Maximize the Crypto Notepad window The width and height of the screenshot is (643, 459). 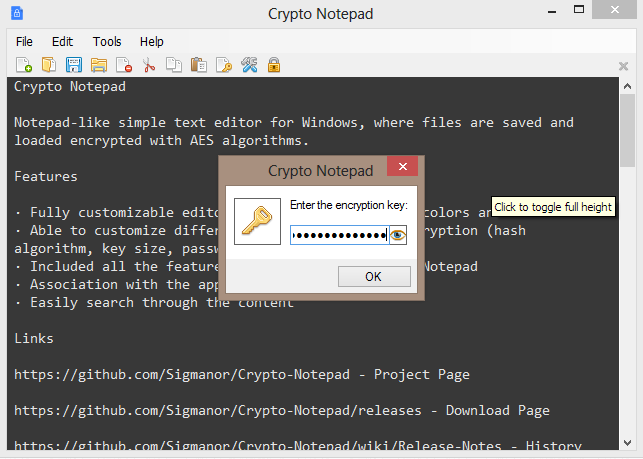coord(579,10)
